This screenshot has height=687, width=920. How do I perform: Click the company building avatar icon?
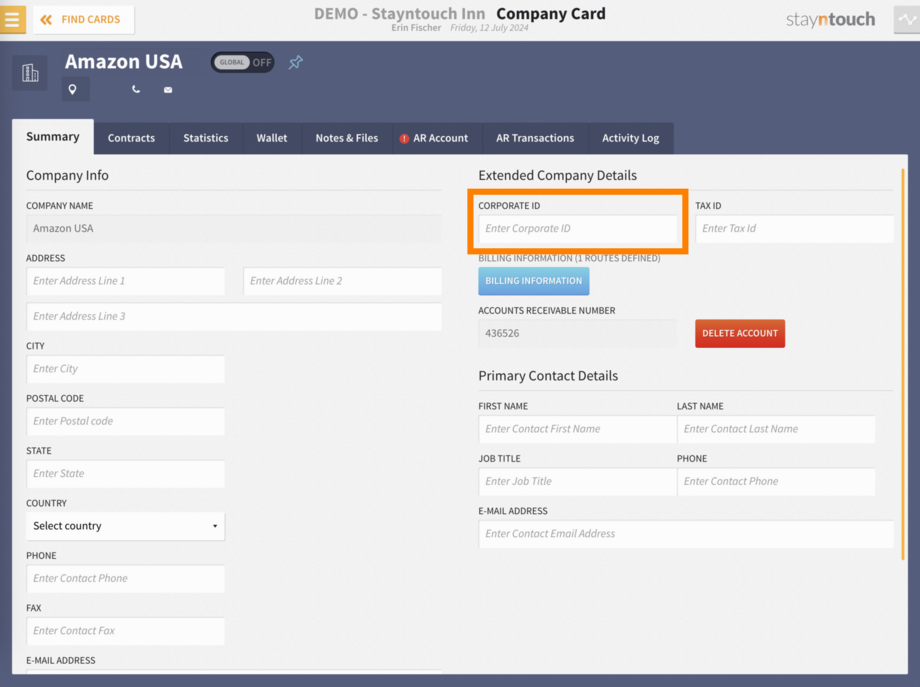click(30, 73)
